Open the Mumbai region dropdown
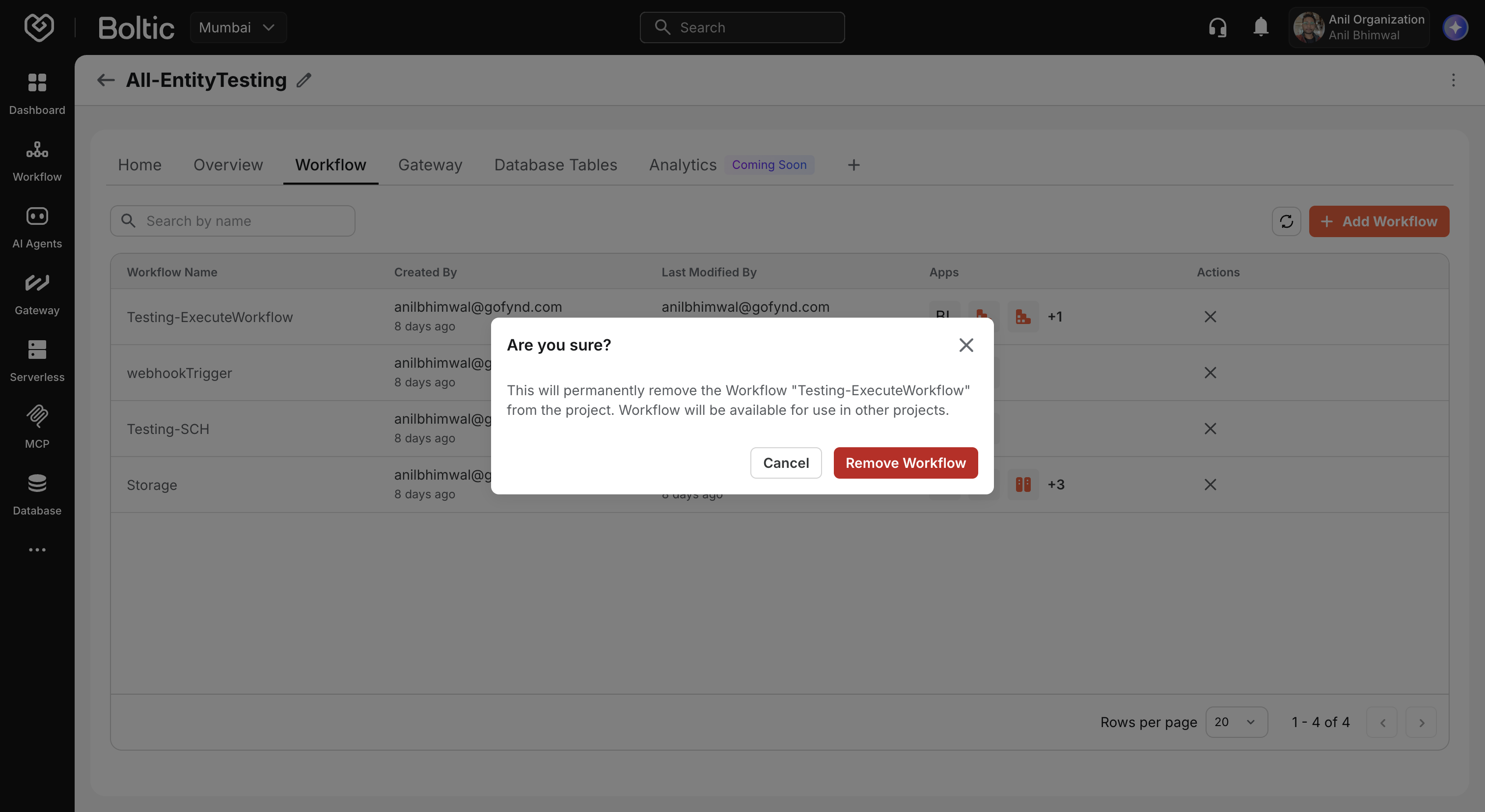This screenshot has height=812, width=1485. (x=238, y=27)
